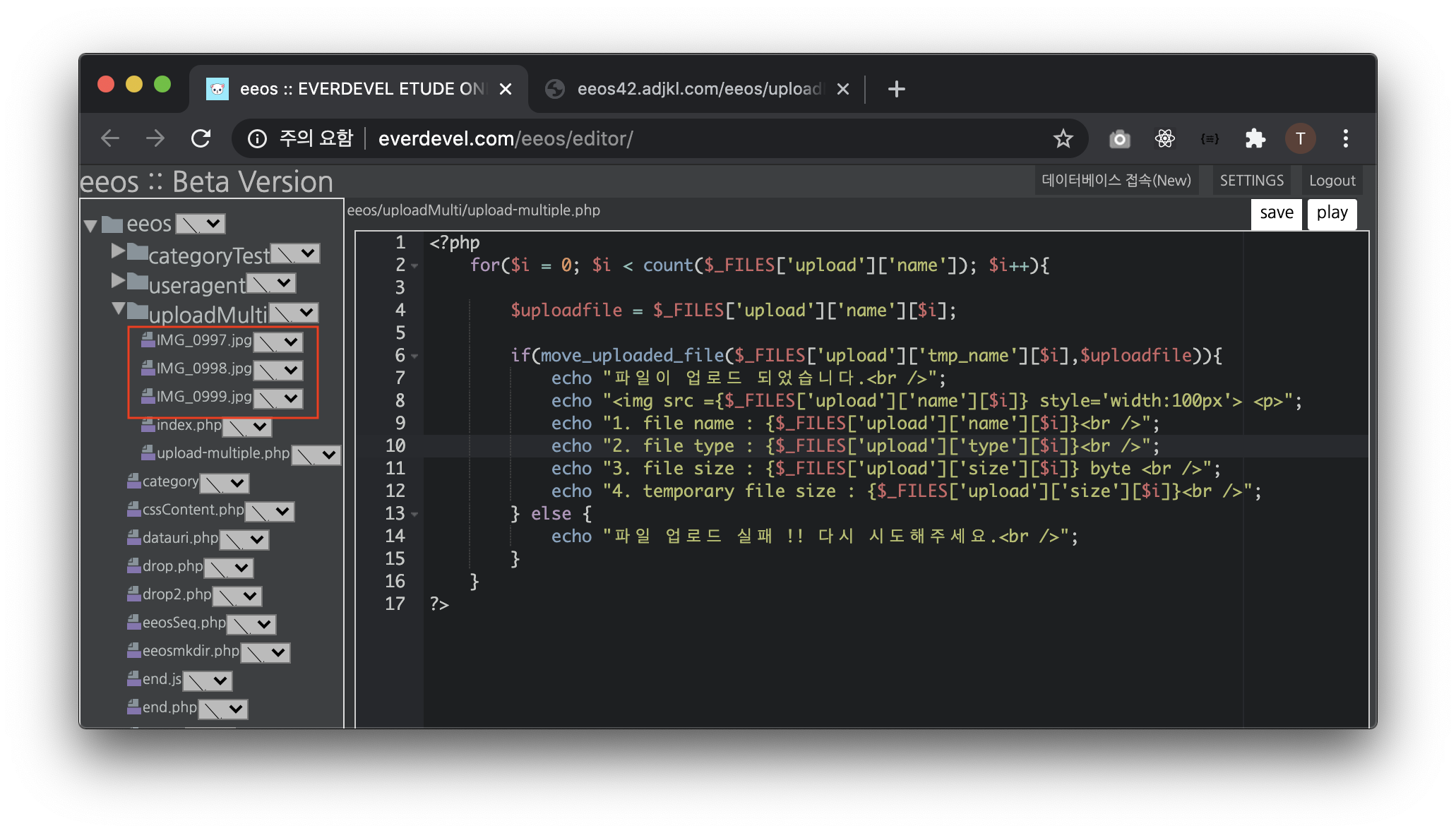Image resolution: width=1456 pixels, height=833 pixels.
Task: Open eeosSeq.php in the file tree
Action: 184,623
